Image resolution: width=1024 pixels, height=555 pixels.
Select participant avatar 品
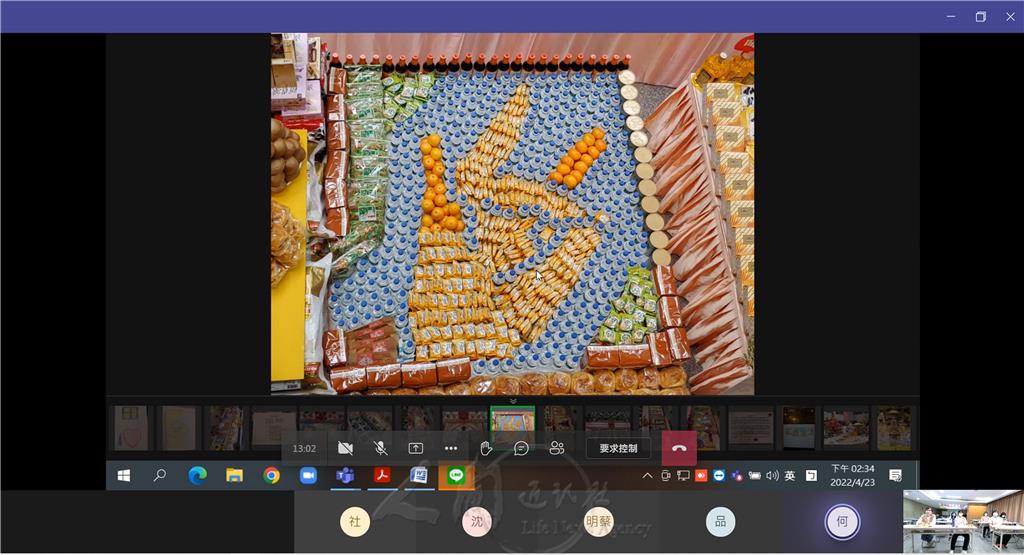tap(720, 522)
